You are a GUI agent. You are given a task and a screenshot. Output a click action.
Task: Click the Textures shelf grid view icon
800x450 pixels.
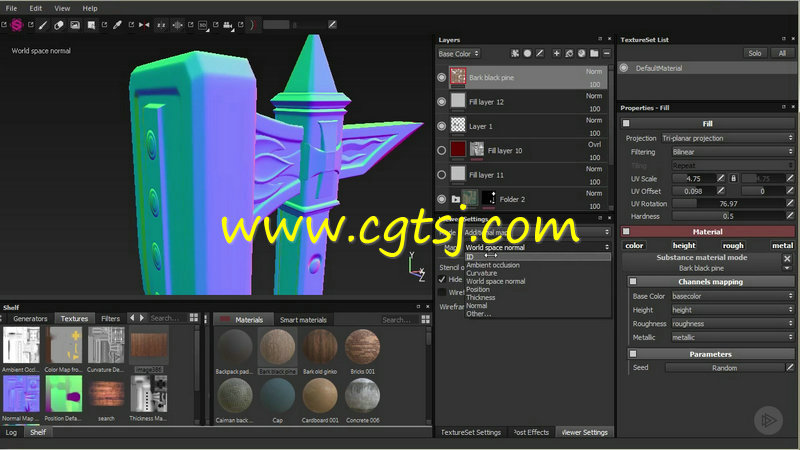click(x=194, y=317)
